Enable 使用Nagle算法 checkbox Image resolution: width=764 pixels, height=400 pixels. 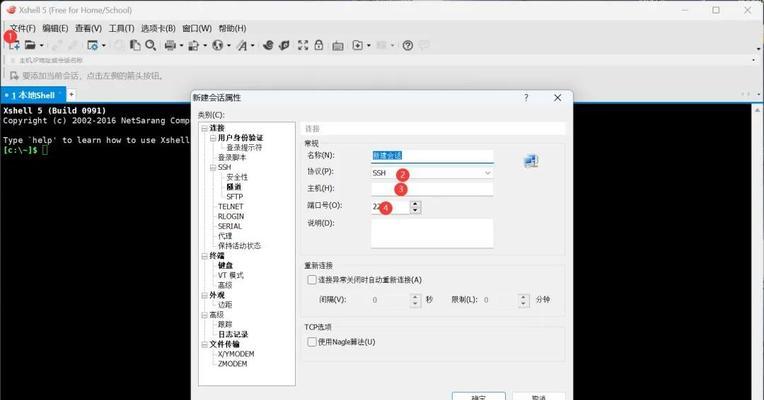point(312,342)
